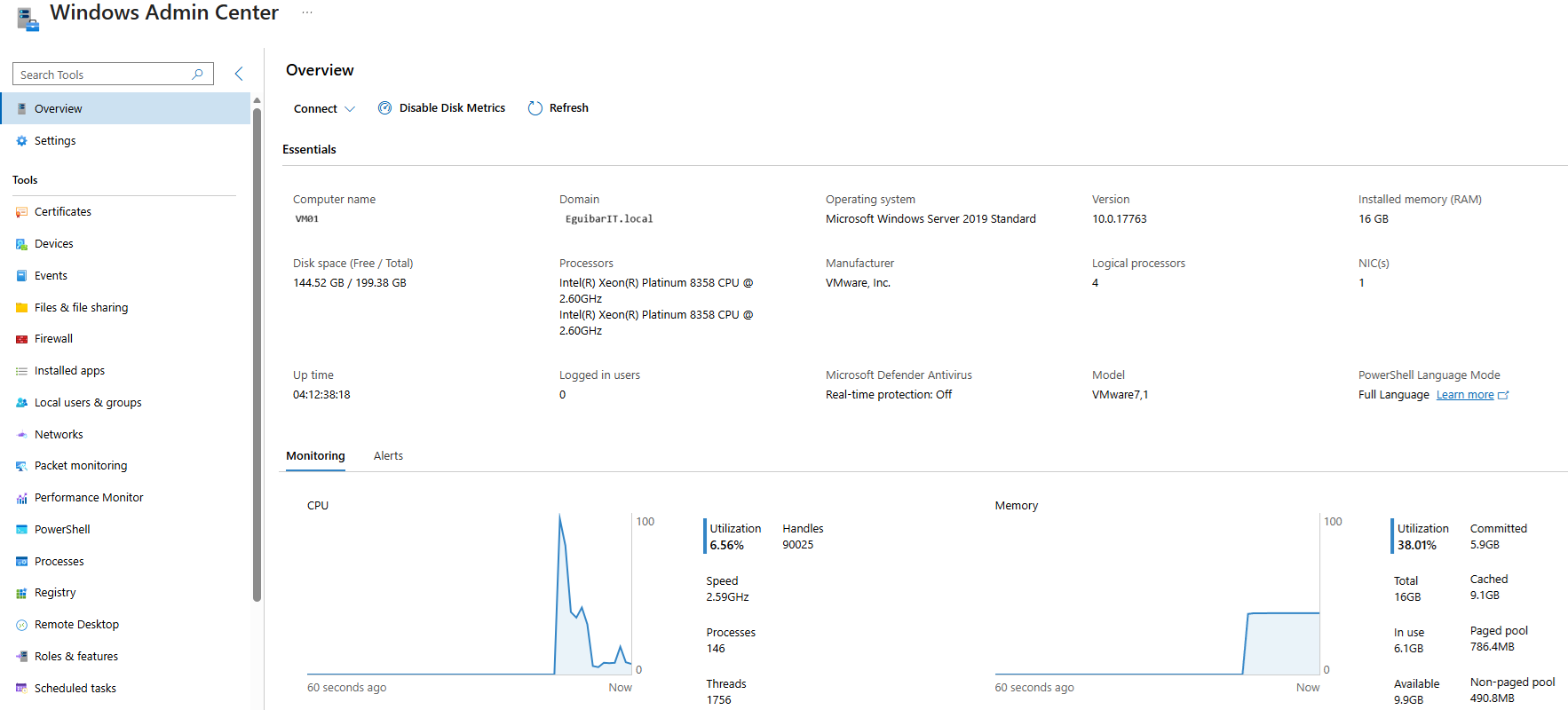Click the Windows Admin Center logo icon
This screenshot has height=710, width=1568.
pos(28,18)
